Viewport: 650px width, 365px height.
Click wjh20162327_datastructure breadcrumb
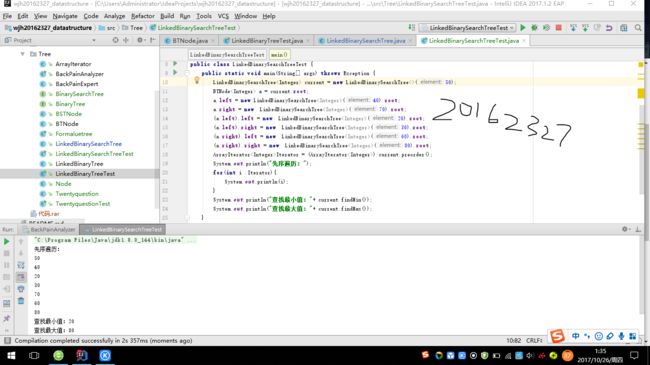(49, 28)
